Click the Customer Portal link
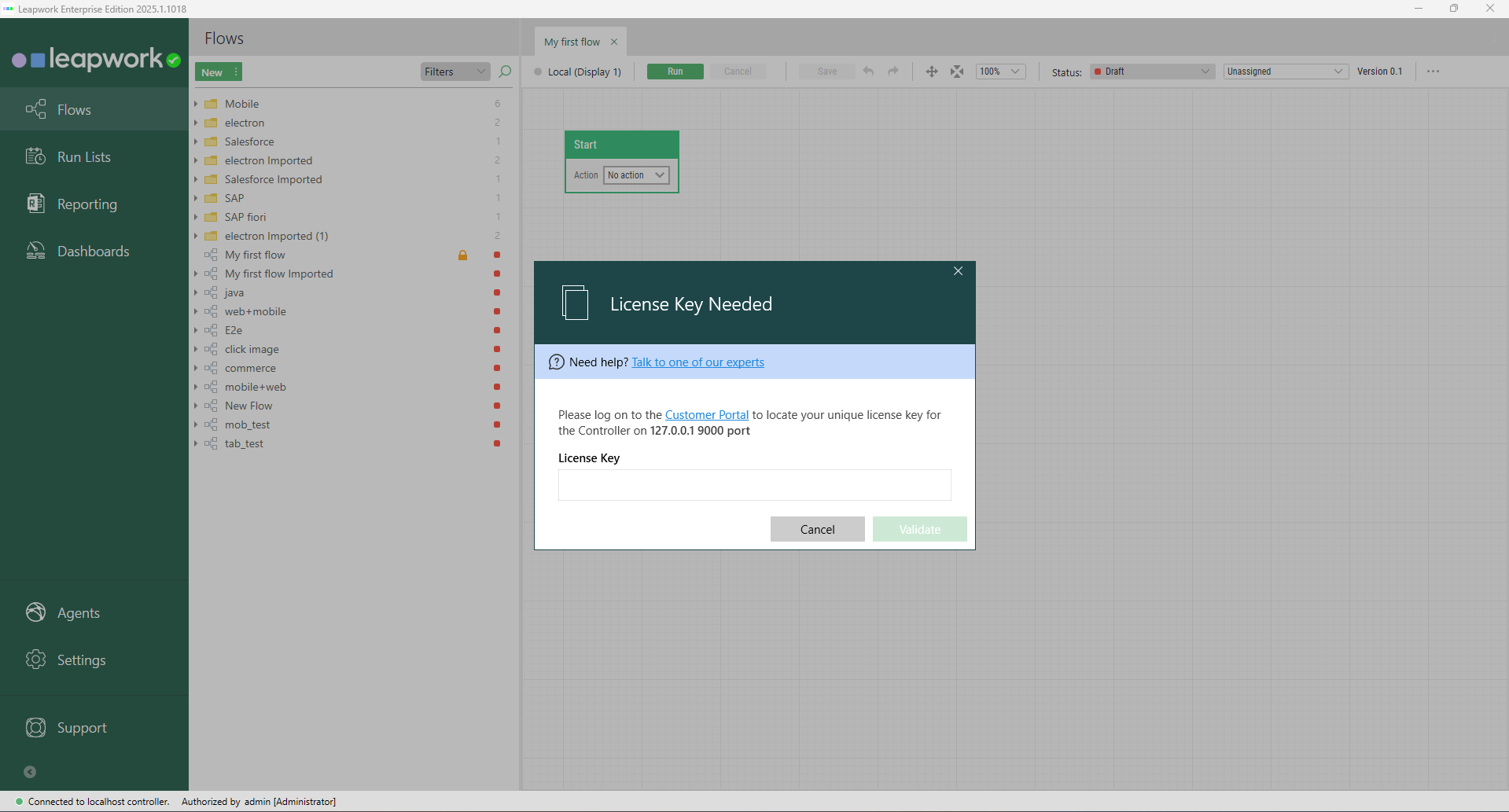1509x812 pixels. coord(706,415)
